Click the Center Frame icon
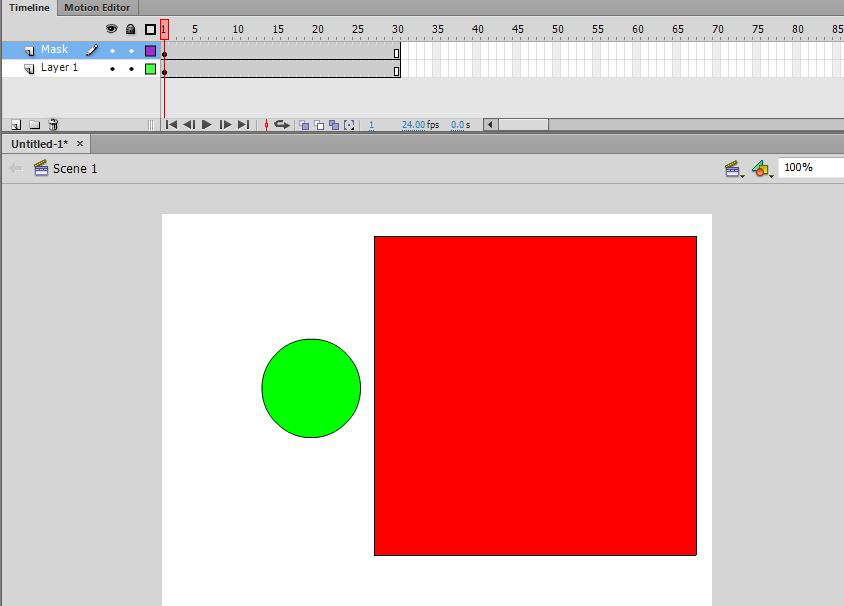Screen dimensions: 844x606 tap(266, 125)
